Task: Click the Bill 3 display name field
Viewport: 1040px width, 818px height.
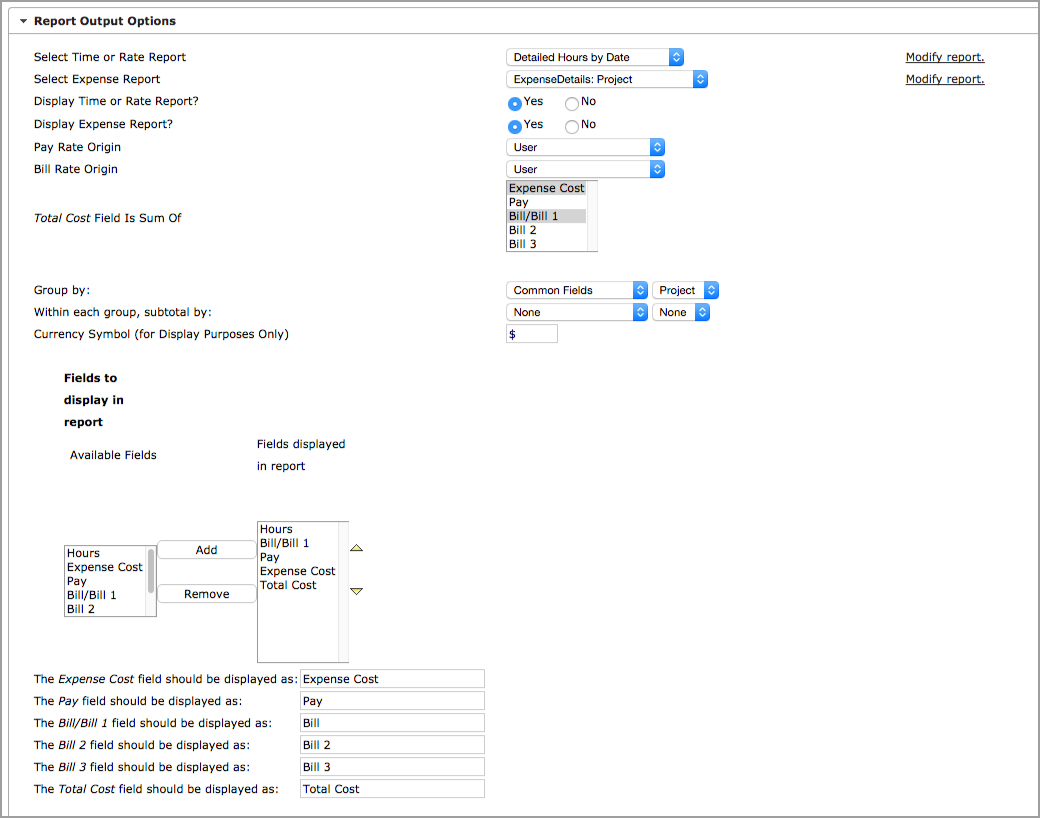Action: (x=393, y=766)
